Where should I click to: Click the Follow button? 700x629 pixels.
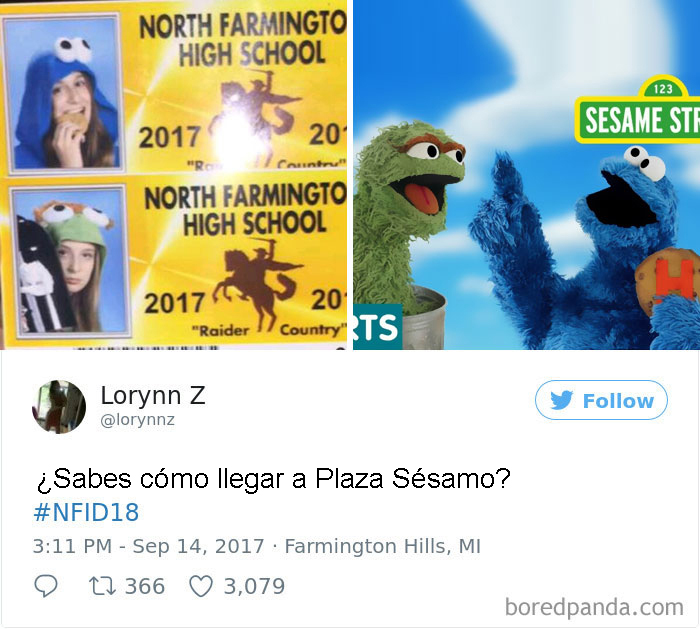(601, 400)
